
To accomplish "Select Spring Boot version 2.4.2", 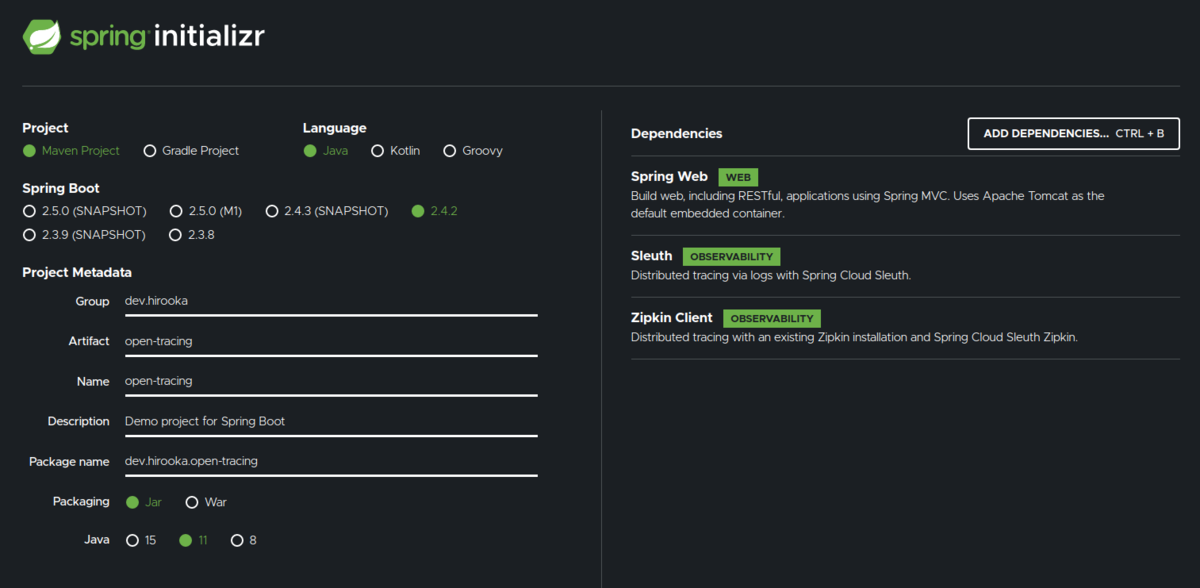I will pyautogui.click(x=434, y=211).
